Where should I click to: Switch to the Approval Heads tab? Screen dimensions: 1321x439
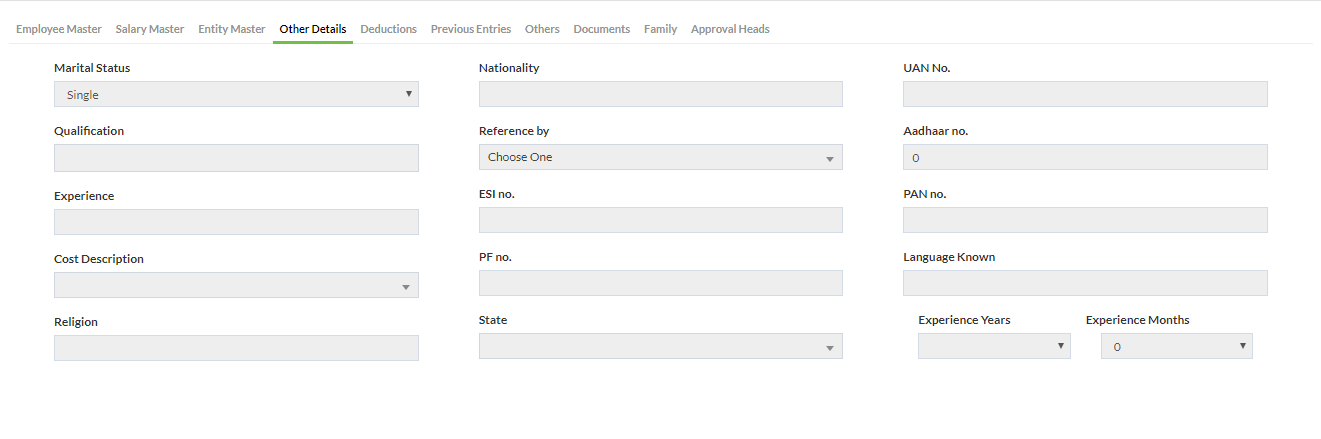(x=730, y=29)
